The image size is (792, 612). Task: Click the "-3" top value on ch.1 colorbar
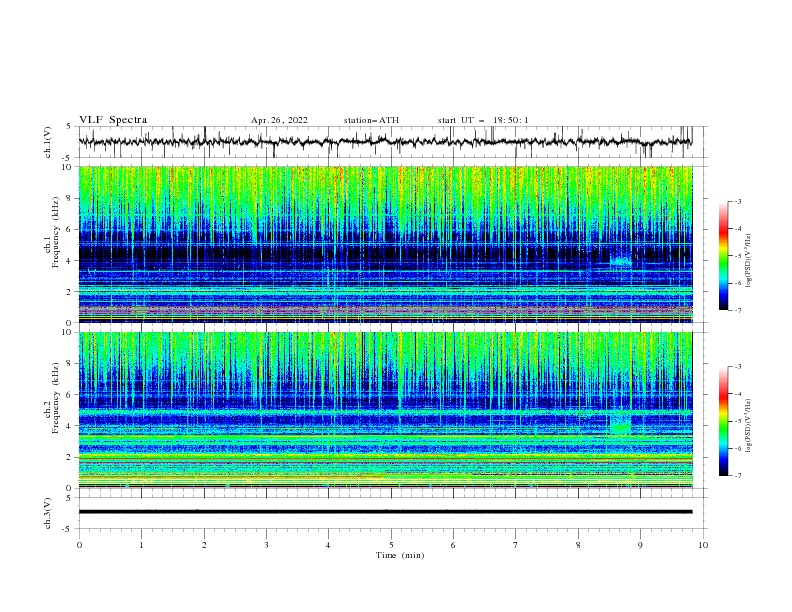(737, 201)
